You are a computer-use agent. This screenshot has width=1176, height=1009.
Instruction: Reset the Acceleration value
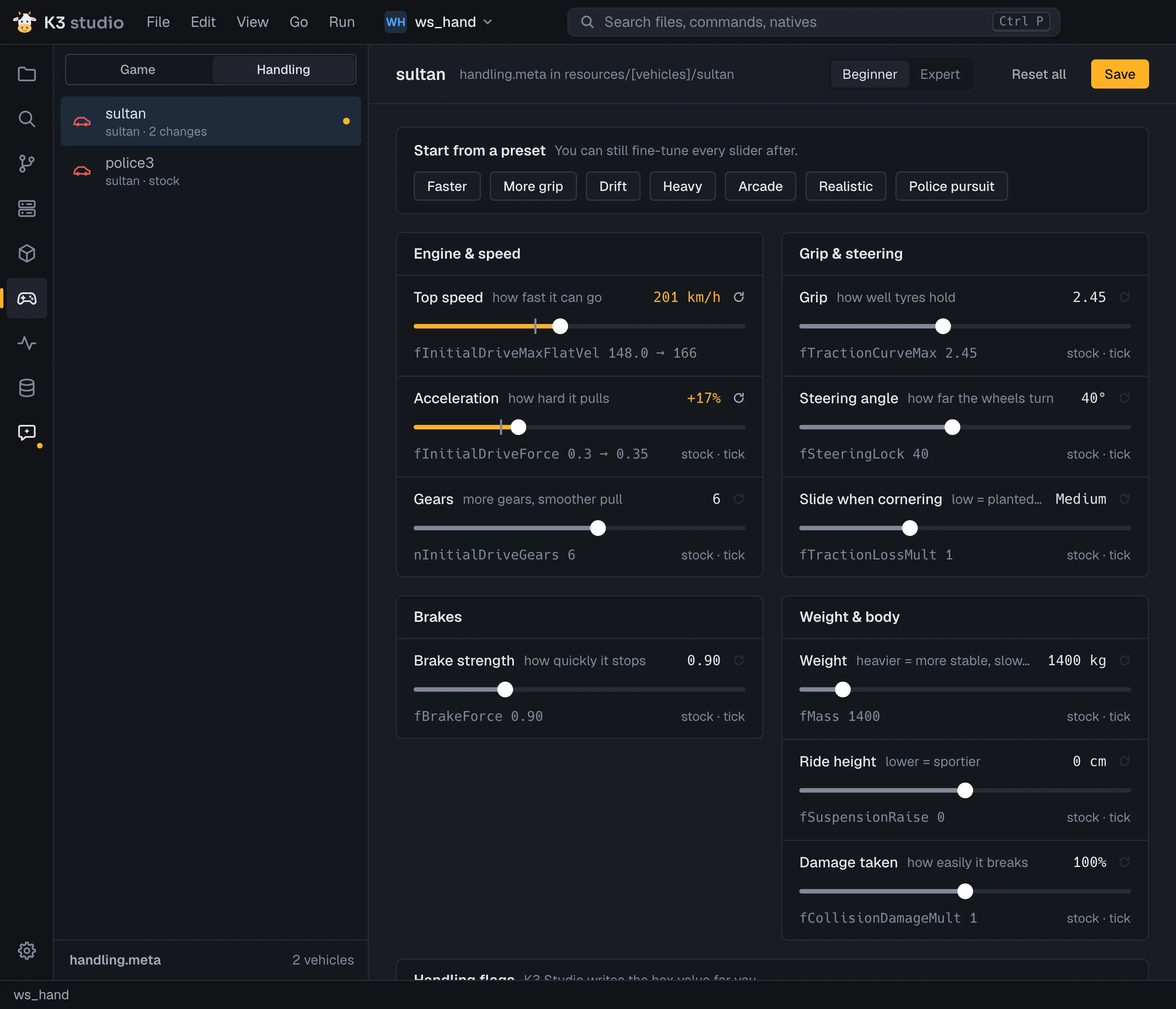click(738, 398)
